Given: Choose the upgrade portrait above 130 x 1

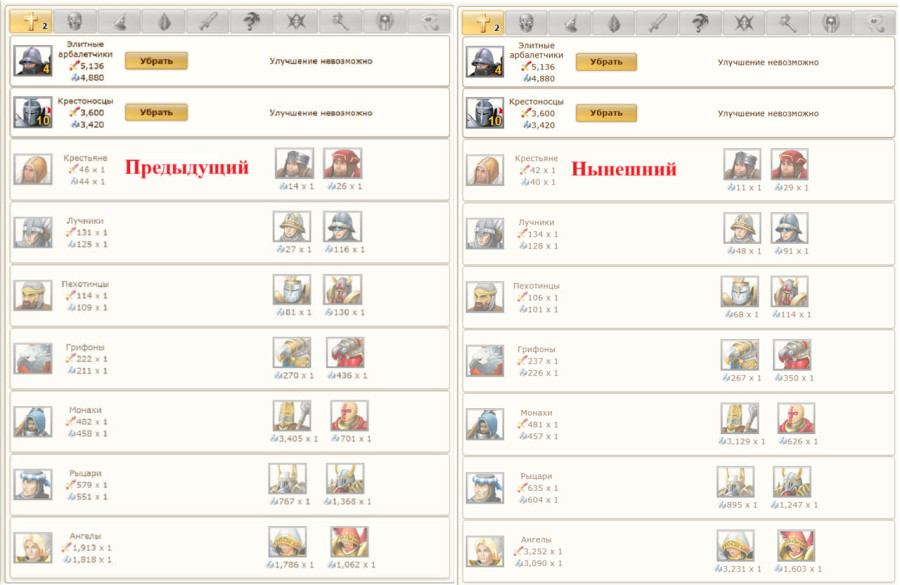Looking at the screenshot, I should click(x=343, y=289).
